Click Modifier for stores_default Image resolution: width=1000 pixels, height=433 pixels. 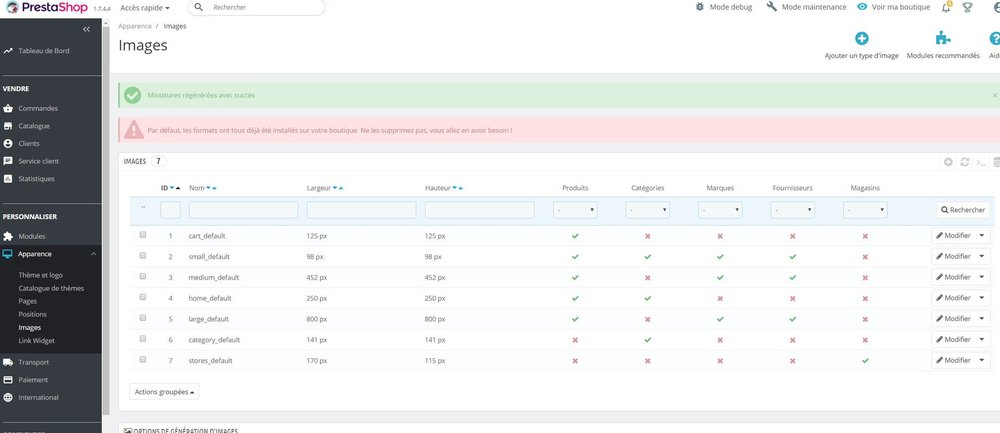(x=953, y=360)
